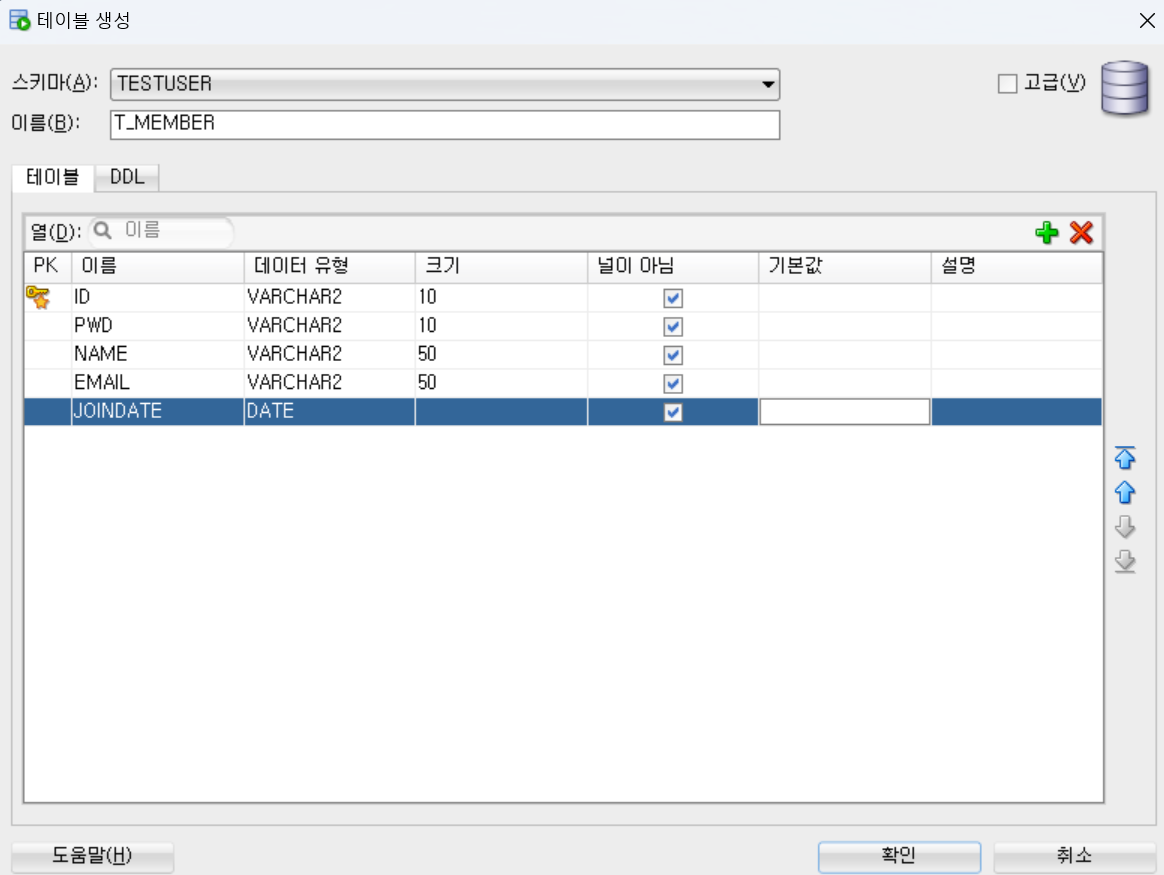Click the column search magnifier icon
Screen dimensions: 1164x875
(103, 231)
